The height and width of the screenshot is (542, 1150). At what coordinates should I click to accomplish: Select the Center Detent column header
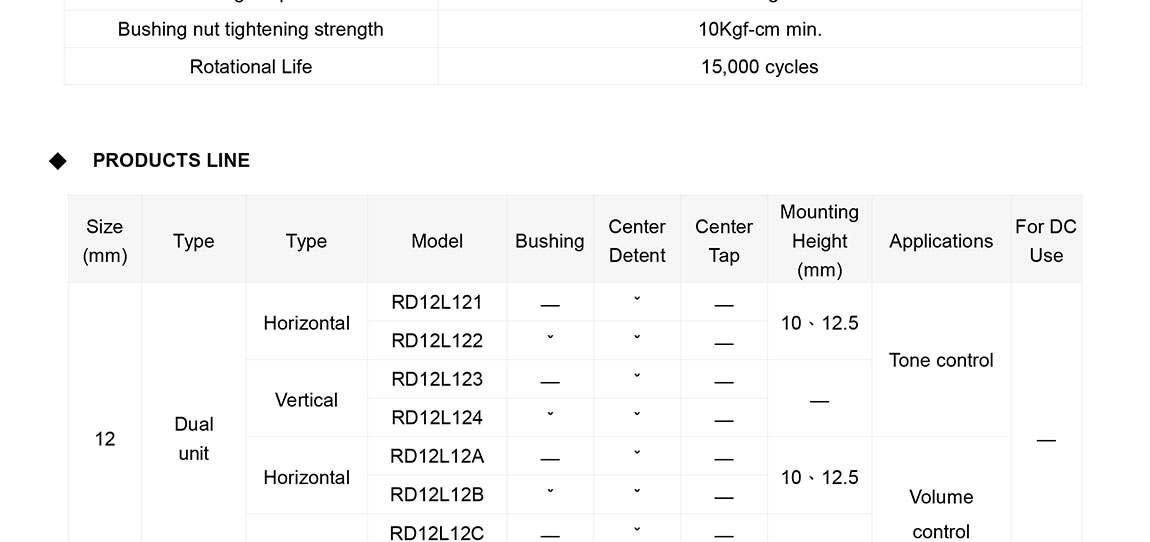click(x=637, y=241)
